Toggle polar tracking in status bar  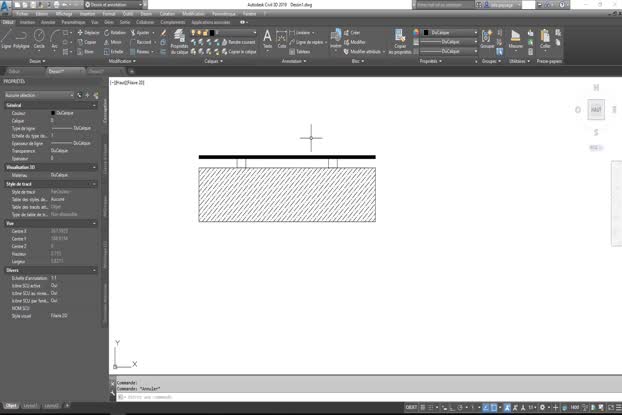pos(460,407)
